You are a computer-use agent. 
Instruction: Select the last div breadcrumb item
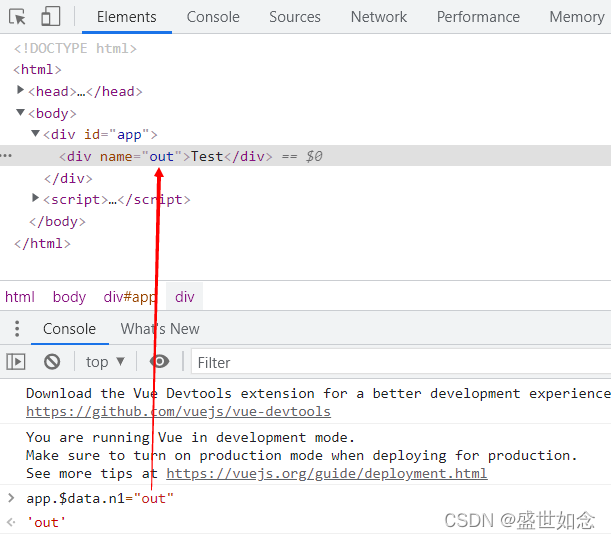coord(184,297)
